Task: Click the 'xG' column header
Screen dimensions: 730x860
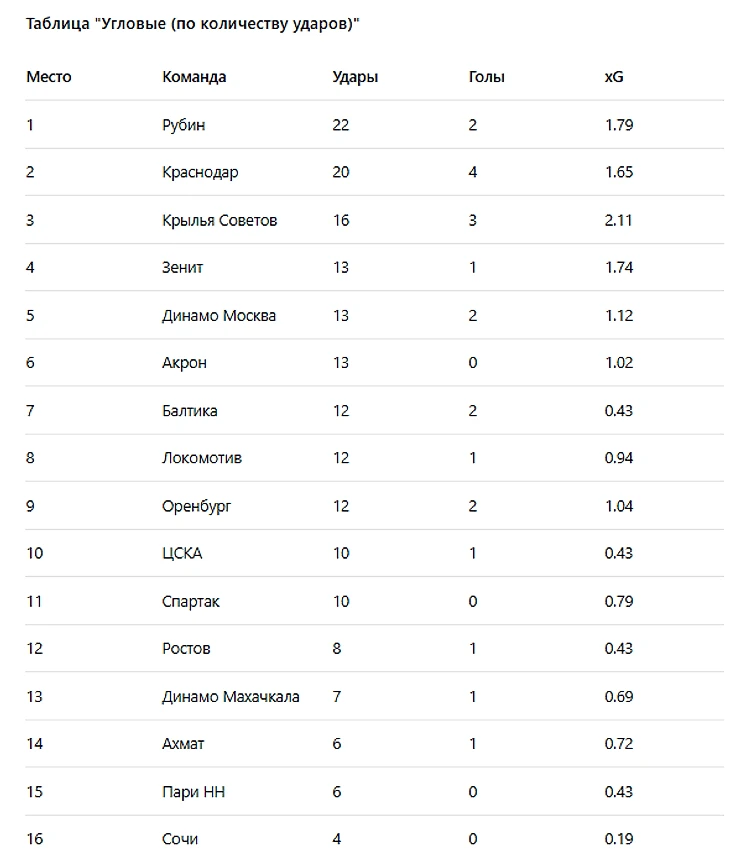Action: tap(614, 77)
